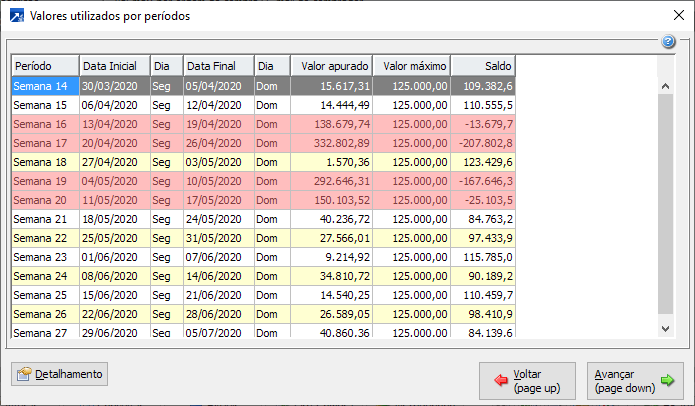Open the blue help question mark icon
The width and height of the screenshot is (695, 406).
668,42
